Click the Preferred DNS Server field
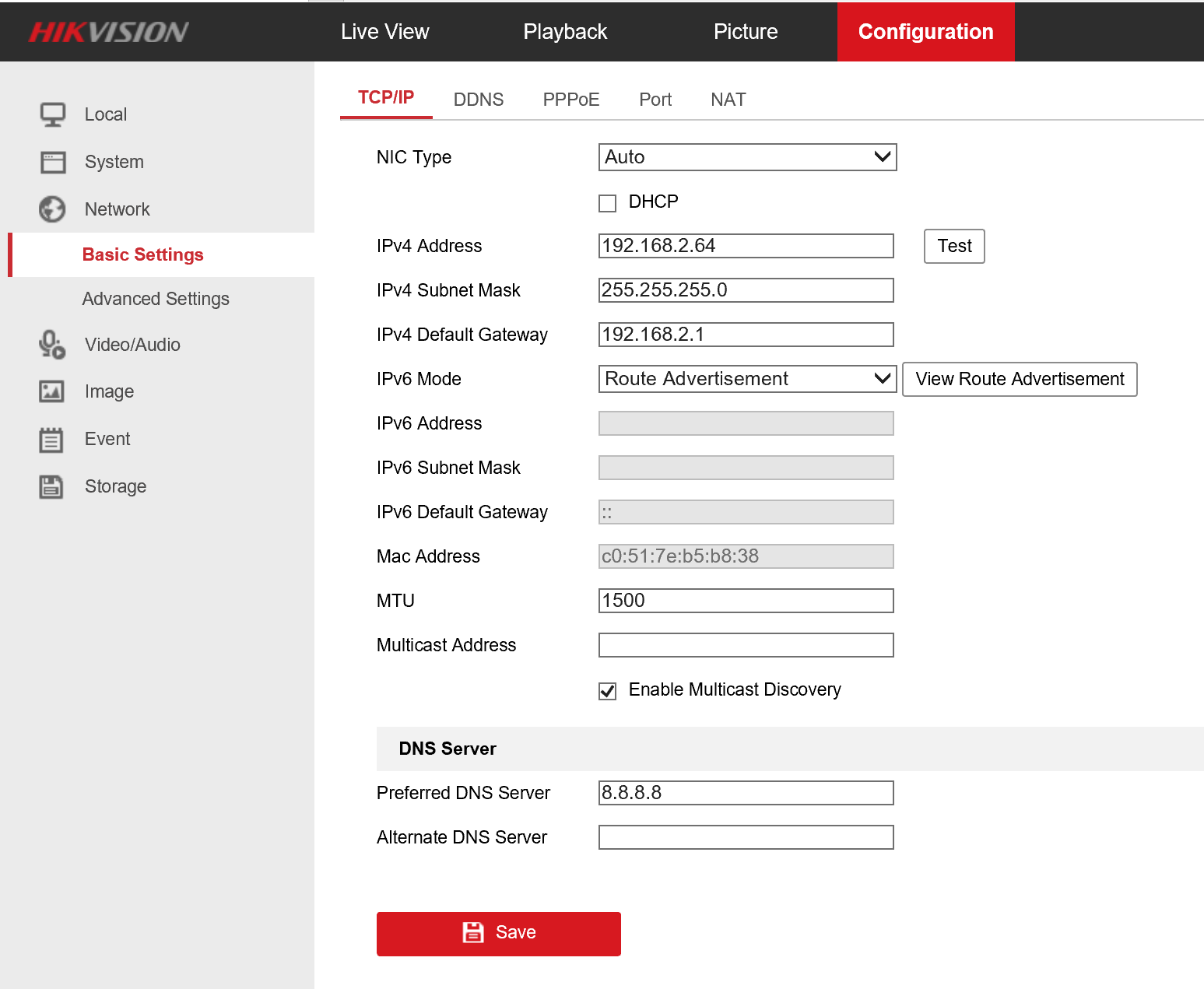Image resolution: width=1204 pixels, height=989 pixels. click(x=746, y=793)
